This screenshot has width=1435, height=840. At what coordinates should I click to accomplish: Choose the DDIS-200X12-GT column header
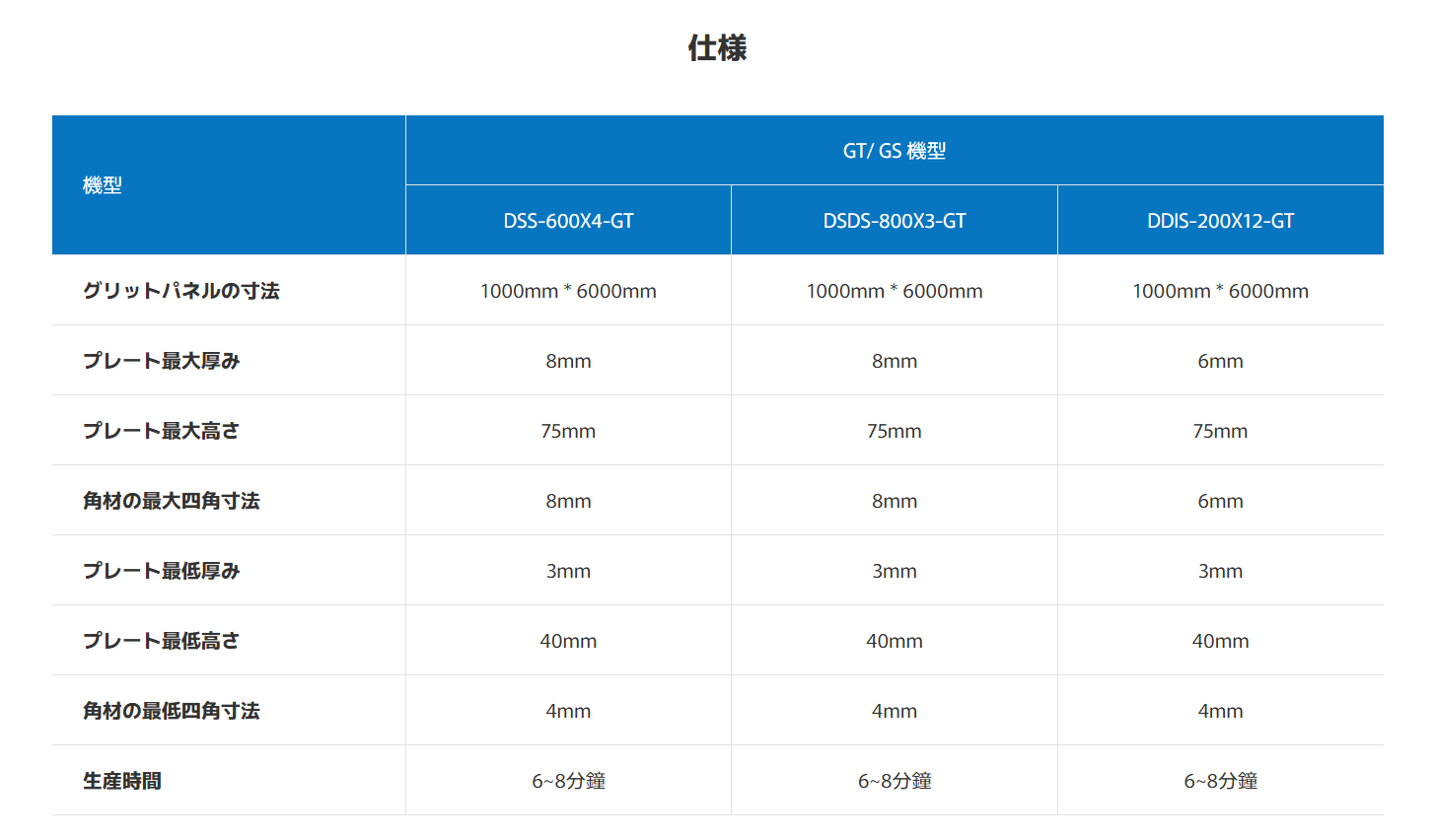pos(1220,221)
